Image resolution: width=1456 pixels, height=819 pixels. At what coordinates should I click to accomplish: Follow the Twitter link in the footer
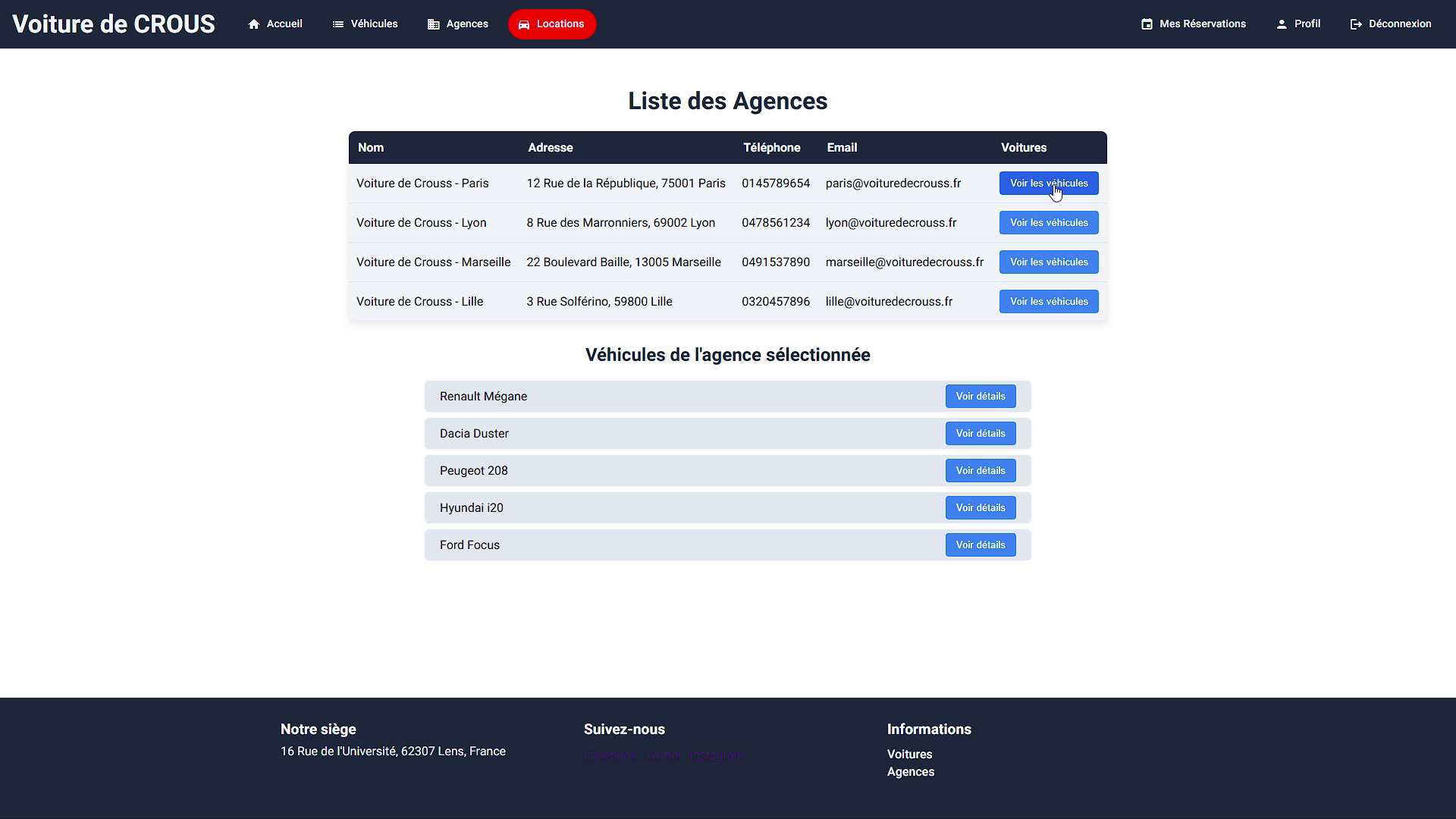[662, 755]
